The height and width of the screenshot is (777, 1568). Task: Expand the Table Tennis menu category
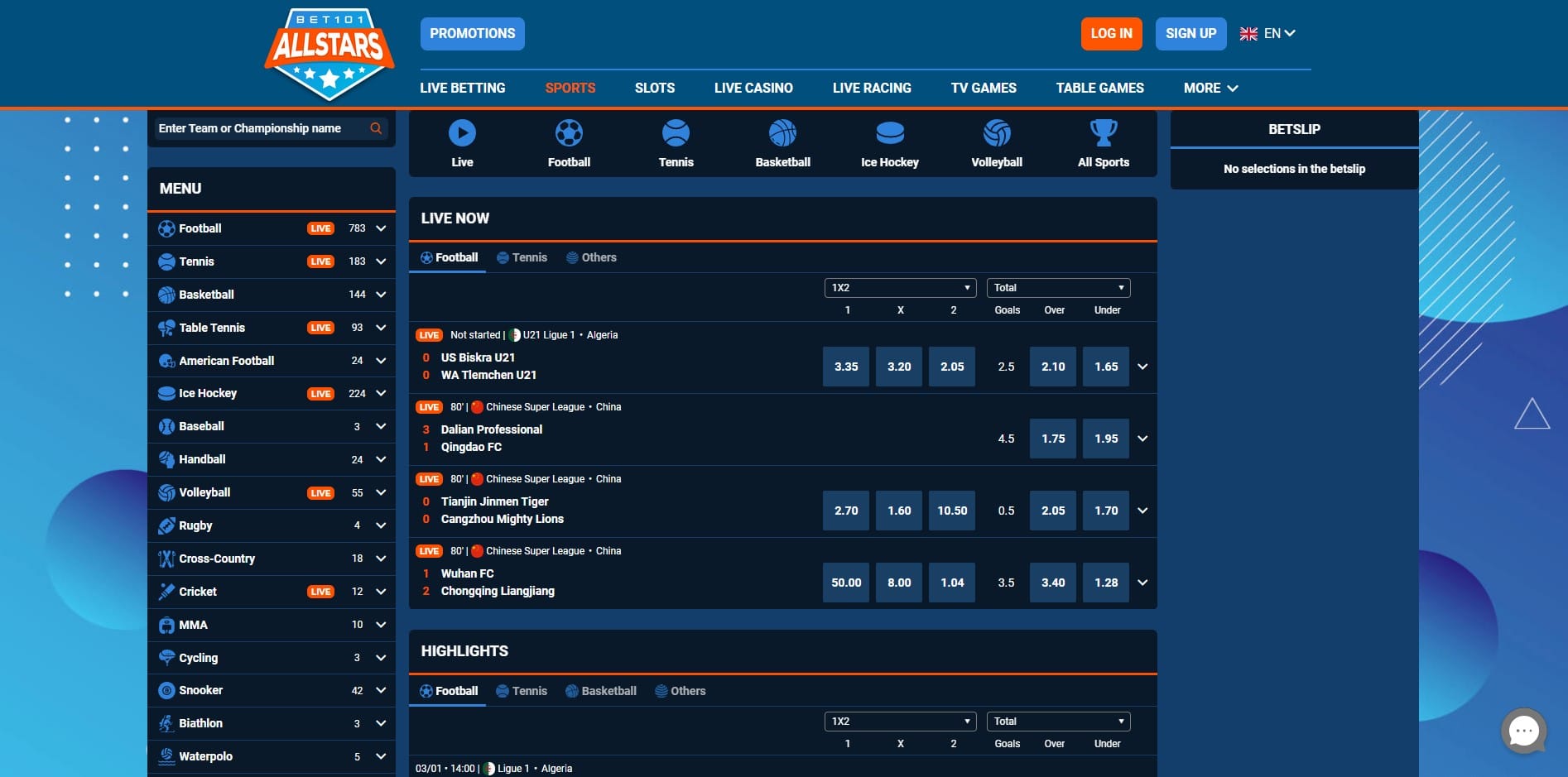pos(381,328)
